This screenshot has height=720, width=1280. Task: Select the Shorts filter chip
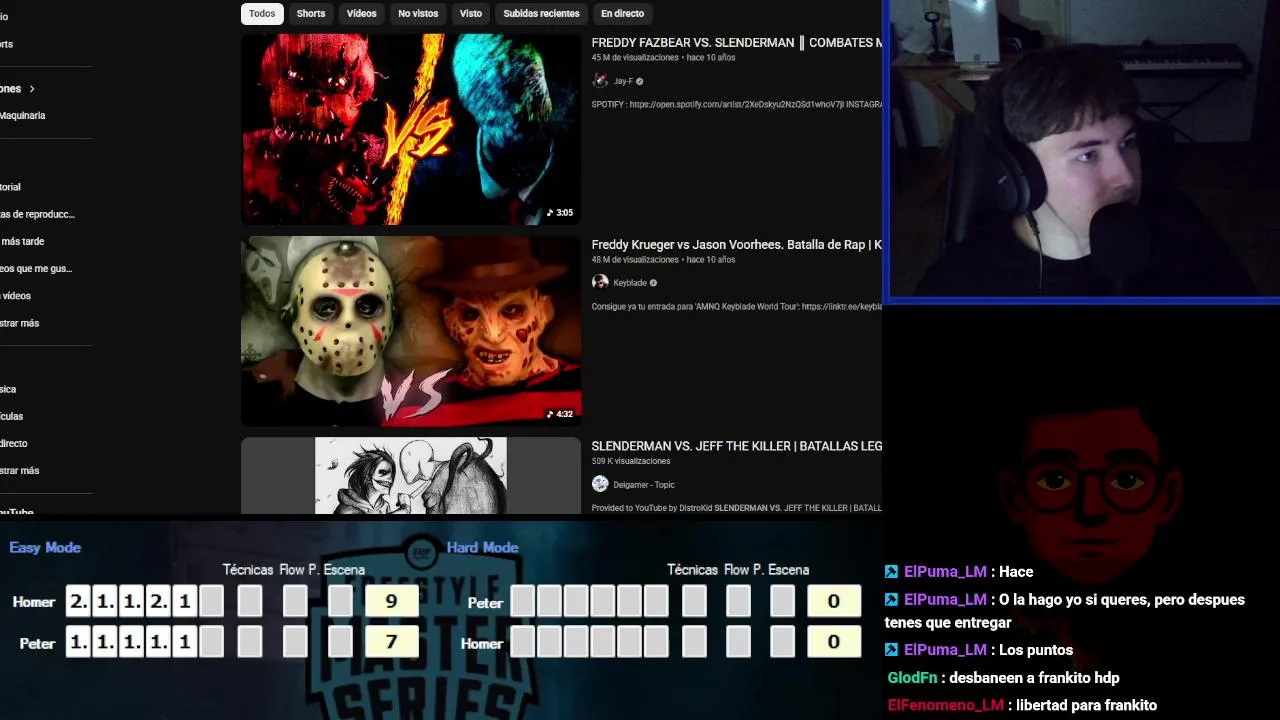pyautogui.click(x=311, y=13)
